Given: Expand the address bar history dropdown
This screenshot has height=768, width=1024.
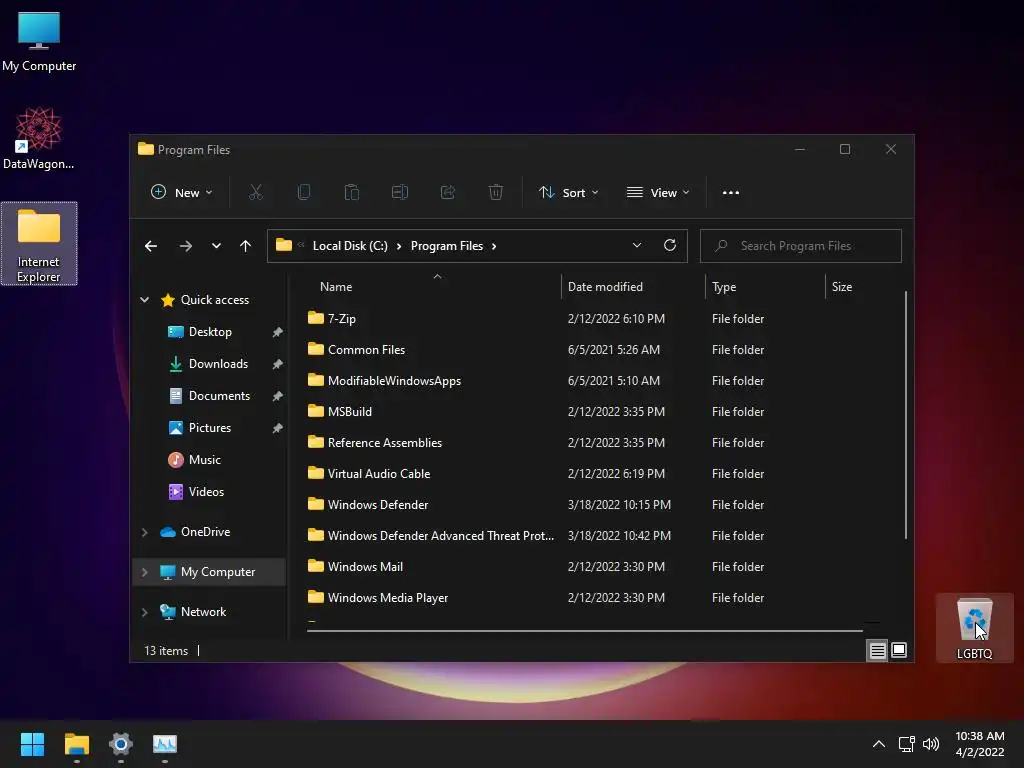Looking at the screenshot, I should [637, 246].
